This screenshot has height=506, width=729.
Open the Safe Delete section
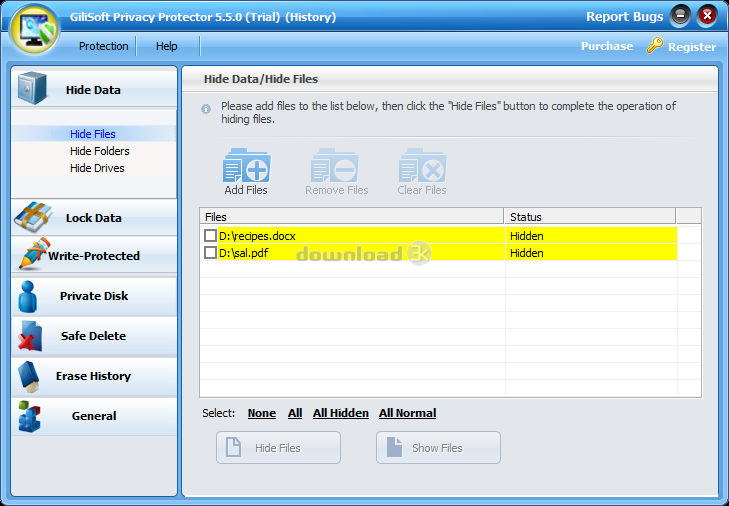click(93, 336)
